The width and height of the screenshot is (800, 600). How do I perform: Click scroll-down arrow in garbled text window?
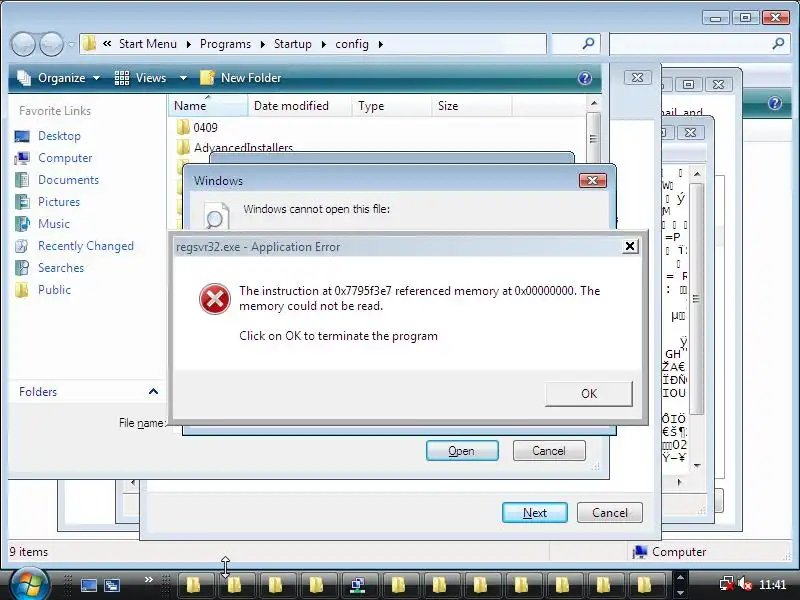click(697, 465)
